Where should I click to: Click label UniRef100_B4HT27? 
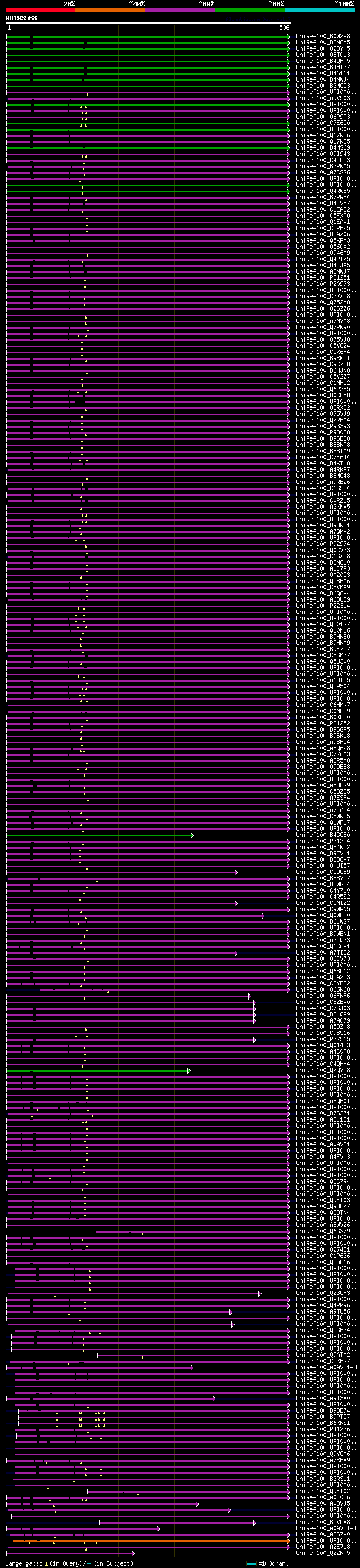pos(323,68)
